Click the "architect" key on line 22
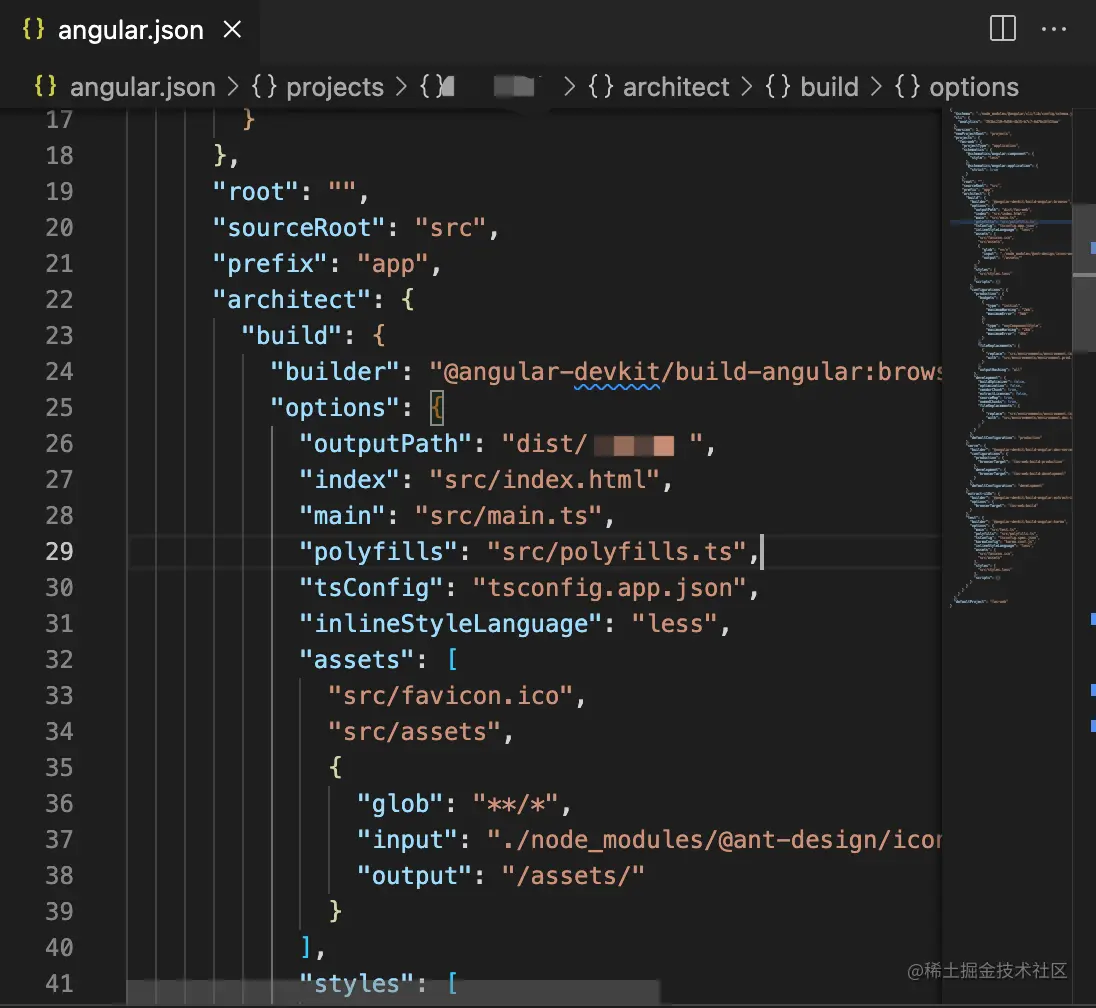Image resolution: width=1096 pixels, height=1008 pixels. pyautogui.click(x=285, y=299)
